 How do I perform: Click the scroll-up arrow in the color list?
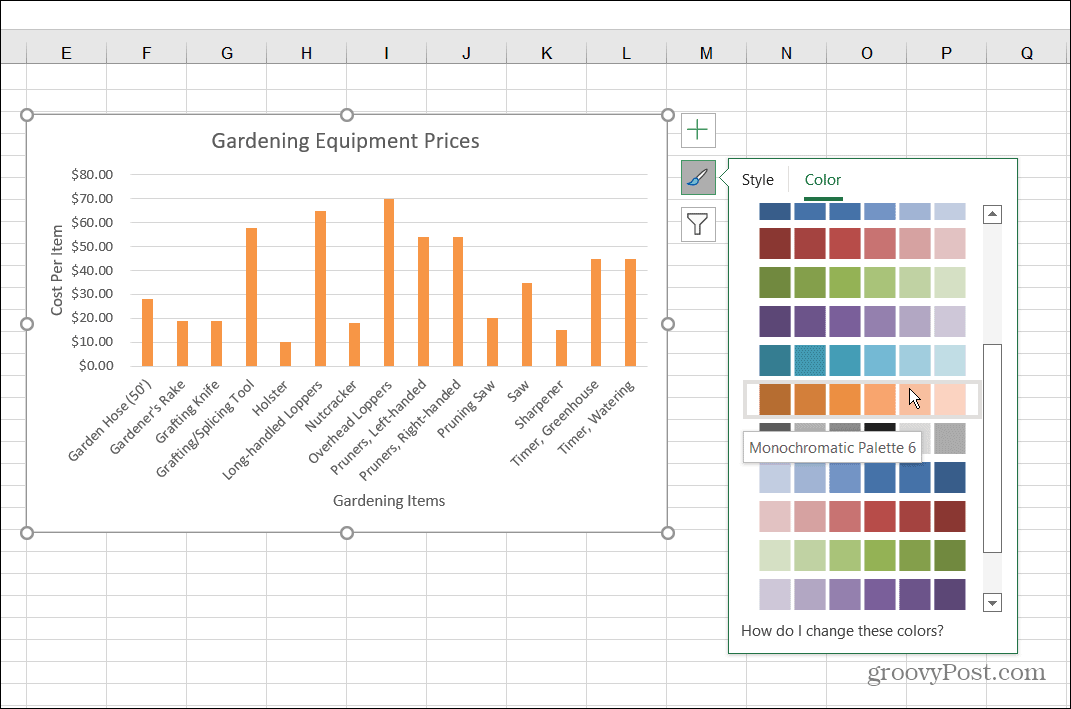coord(991,212)
